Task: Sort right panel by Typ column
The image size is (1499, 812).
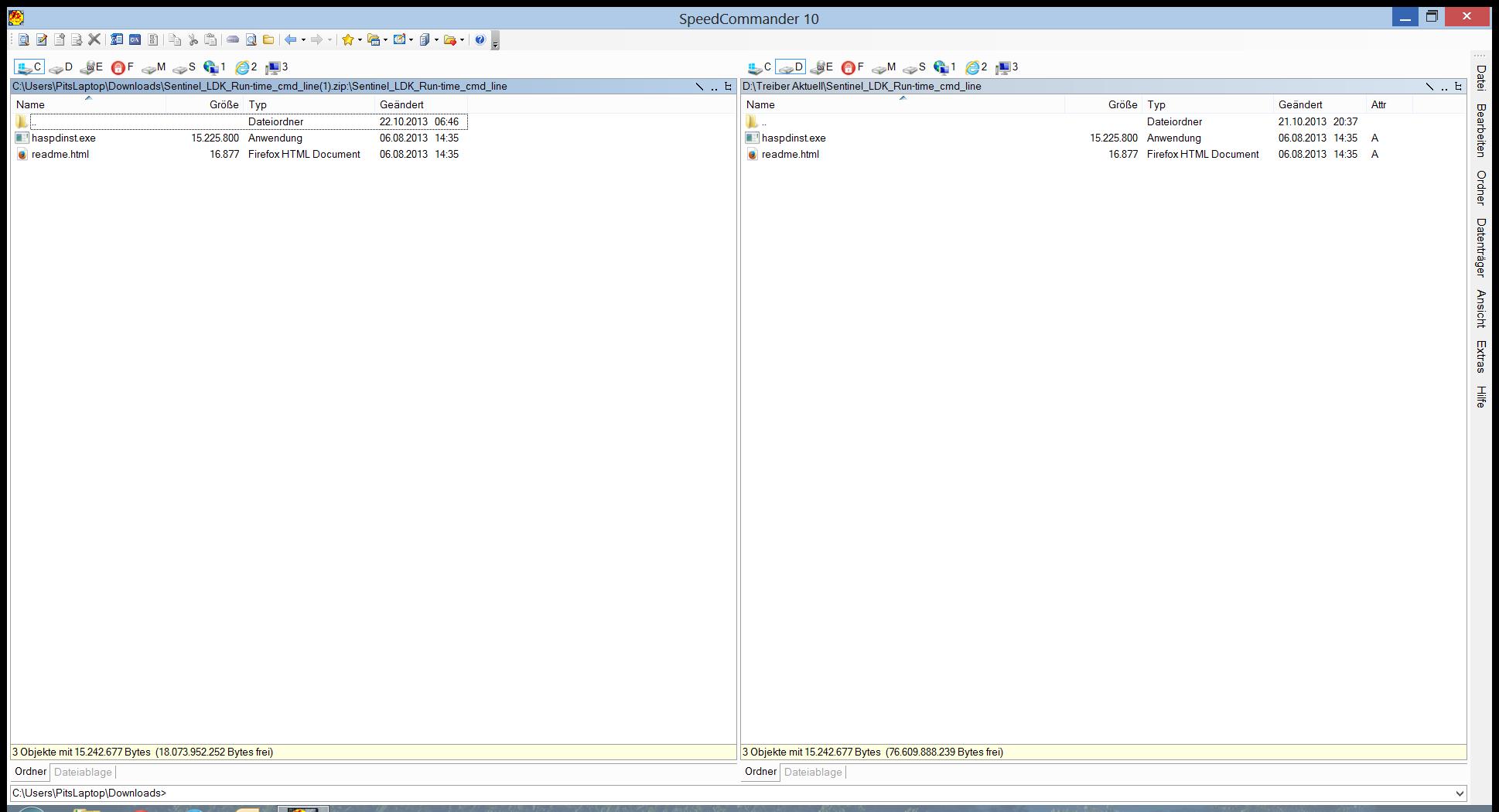Action: [1207, 104]
